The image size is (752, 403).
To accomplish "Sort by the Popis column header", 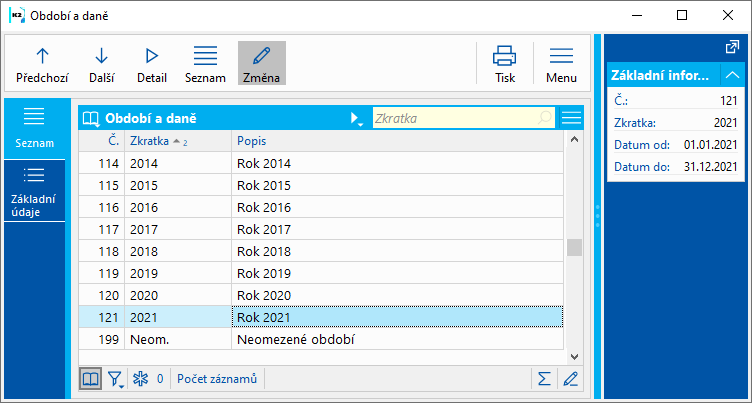I will click(x=397, y=141).
